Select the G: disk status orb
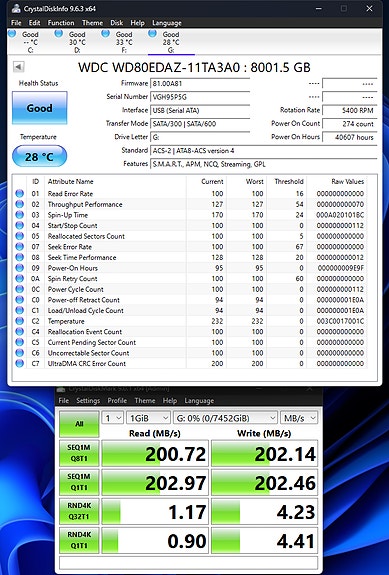Viewport: 389px width, 575px height. tap(153, 34)
